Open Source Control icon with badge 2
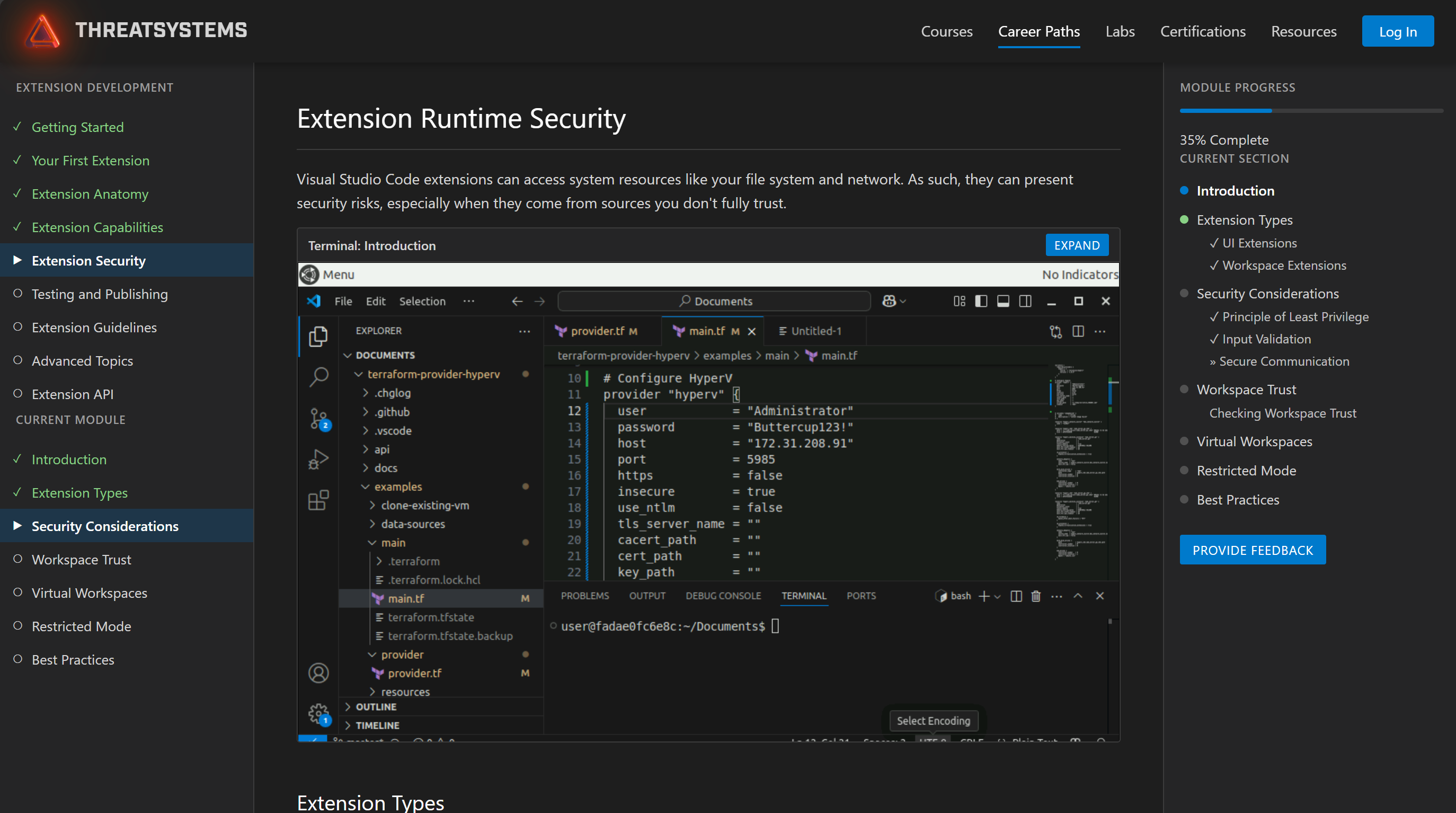1456x813 pixels. click(x=319, y=419)
